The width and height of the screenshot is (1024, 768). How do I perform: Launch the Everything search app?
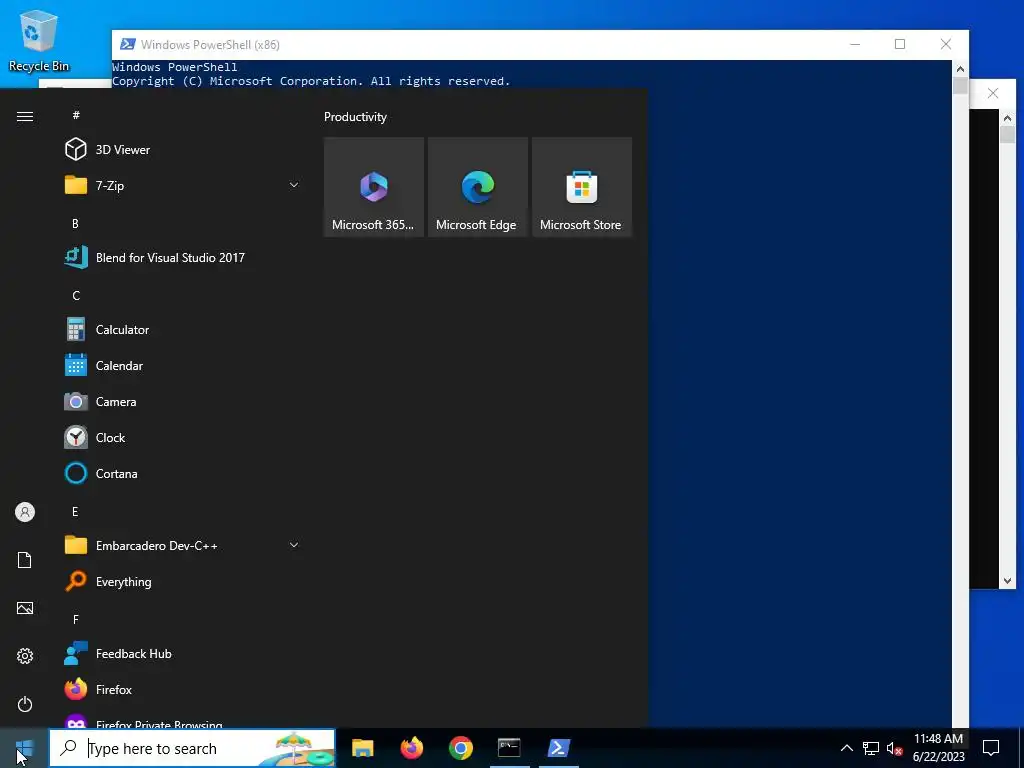pos(182,581)
